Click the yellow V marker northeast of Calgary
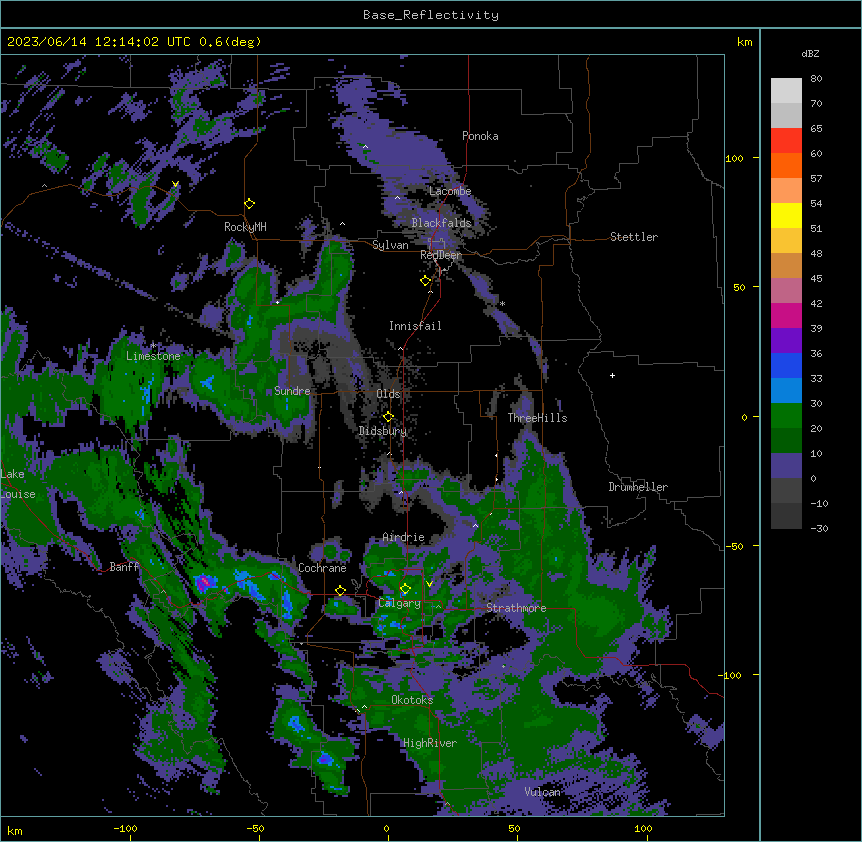862x842 pixels. pos(429,584)
